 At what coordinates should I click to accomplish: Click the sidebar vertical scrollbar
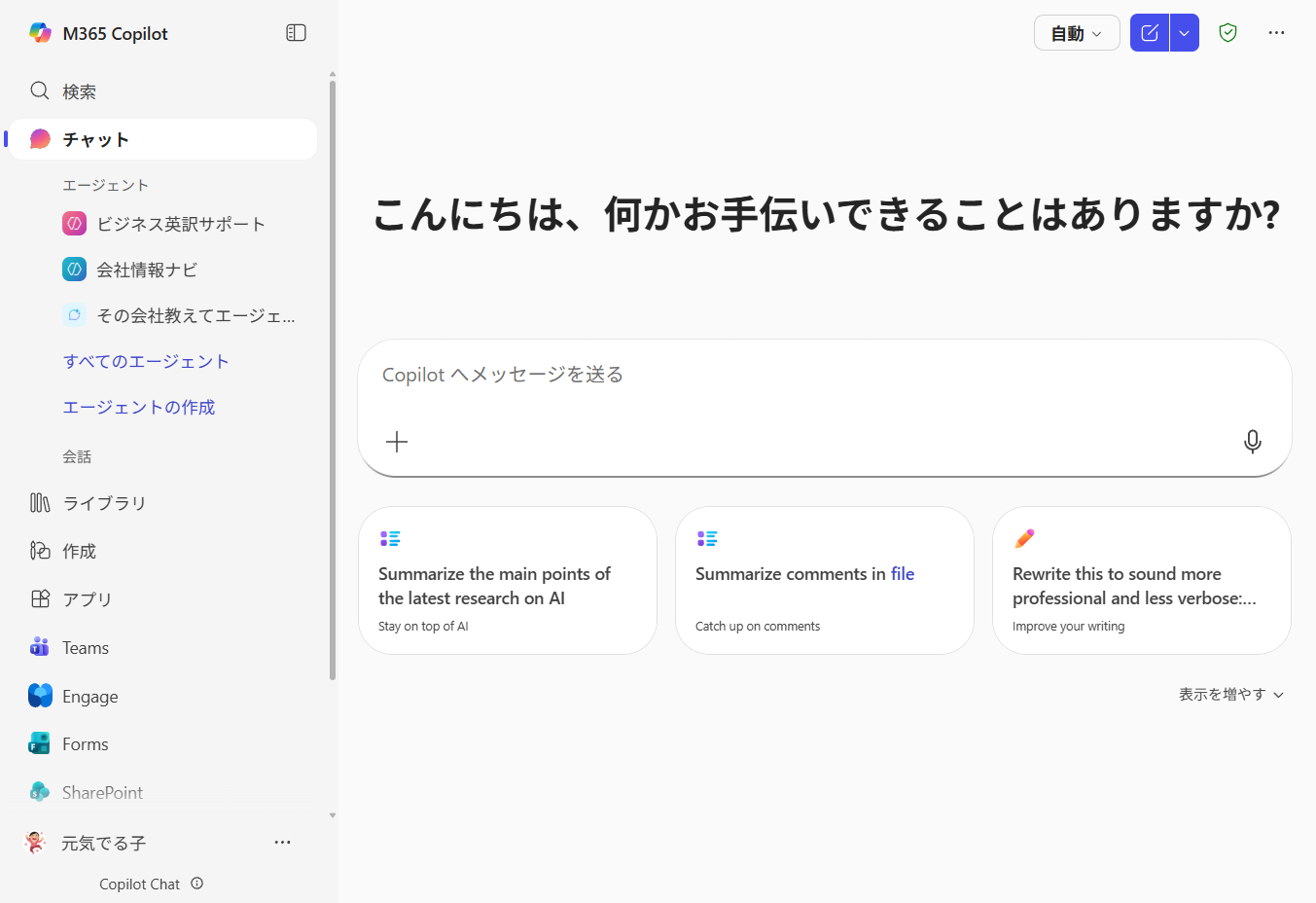tap(333, 379)
